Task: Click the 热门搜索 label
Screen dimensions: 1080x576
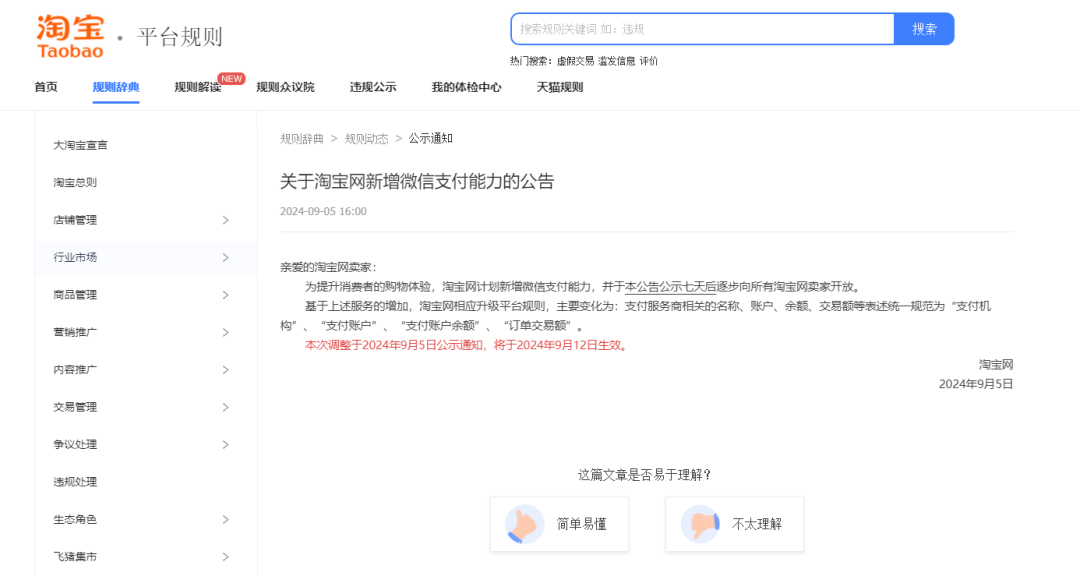Action: click(531, 61)
